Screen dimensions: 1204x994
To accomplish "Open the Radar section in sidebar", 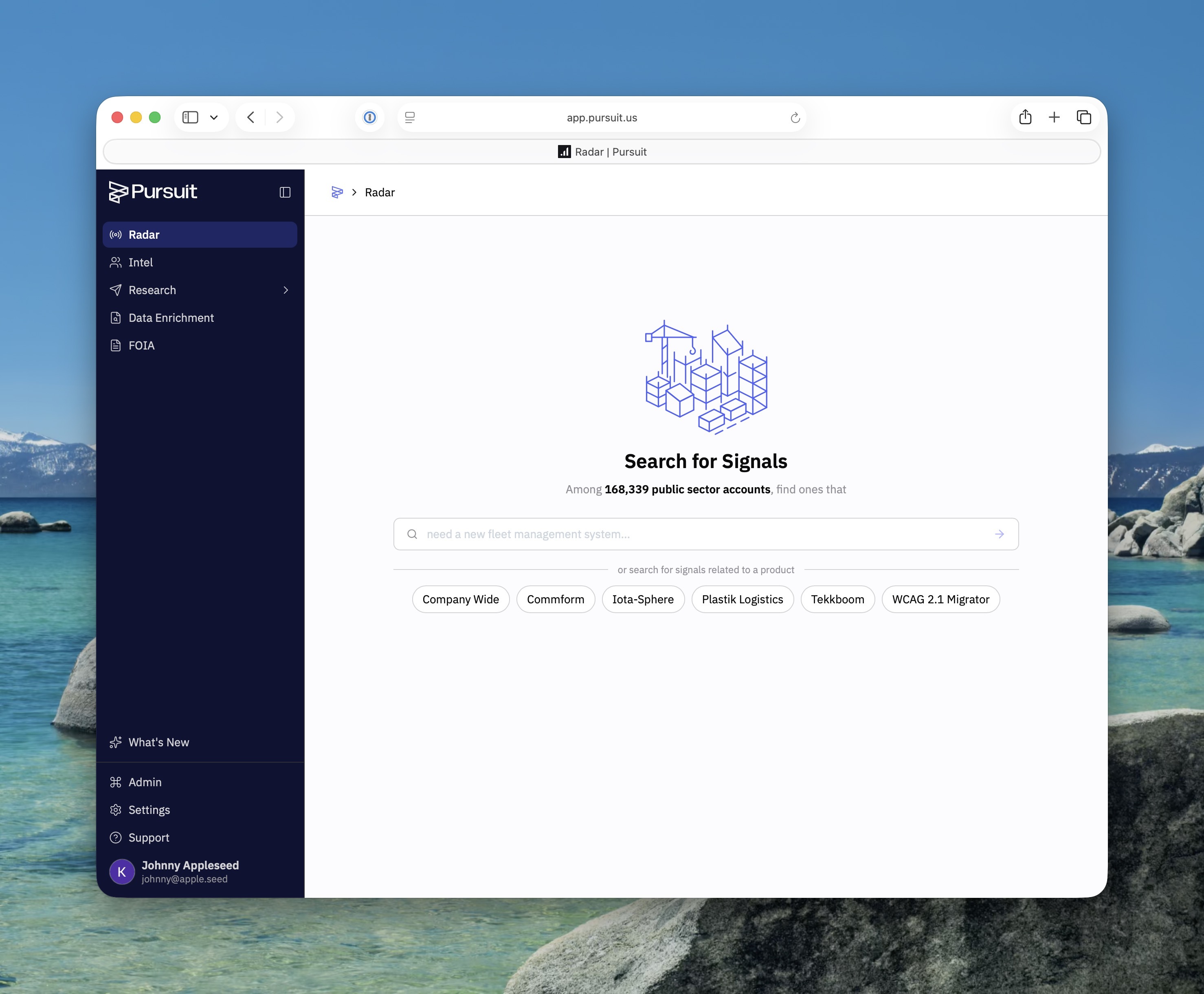I will pos(199,235).
